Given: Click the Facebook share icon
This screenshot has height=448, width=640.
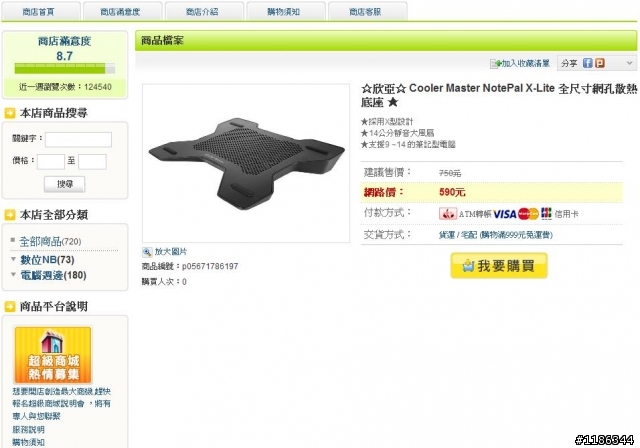Looking at the screenshot, I should (x=587, y=63).
